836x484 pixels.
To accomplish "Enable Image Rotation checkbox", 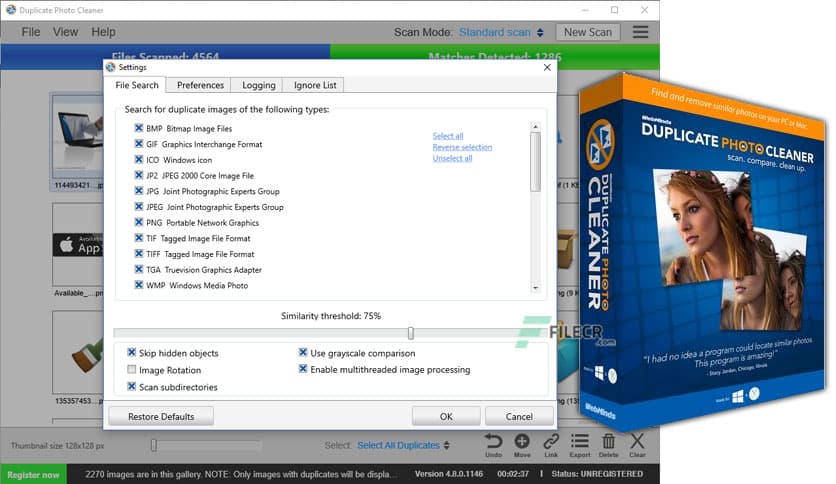I will tap(132, 369).
